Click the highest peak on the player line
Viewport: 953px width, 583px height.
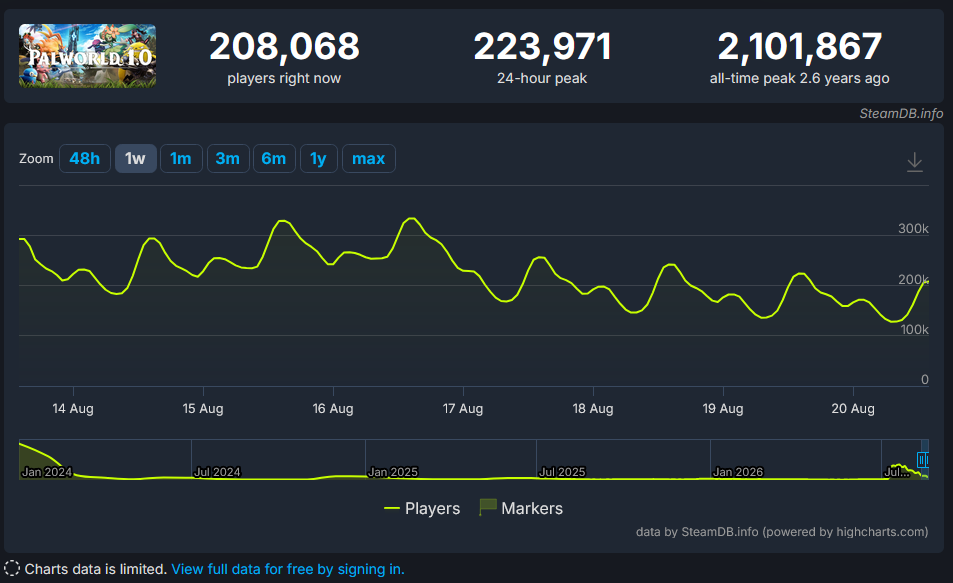point(413,218)
